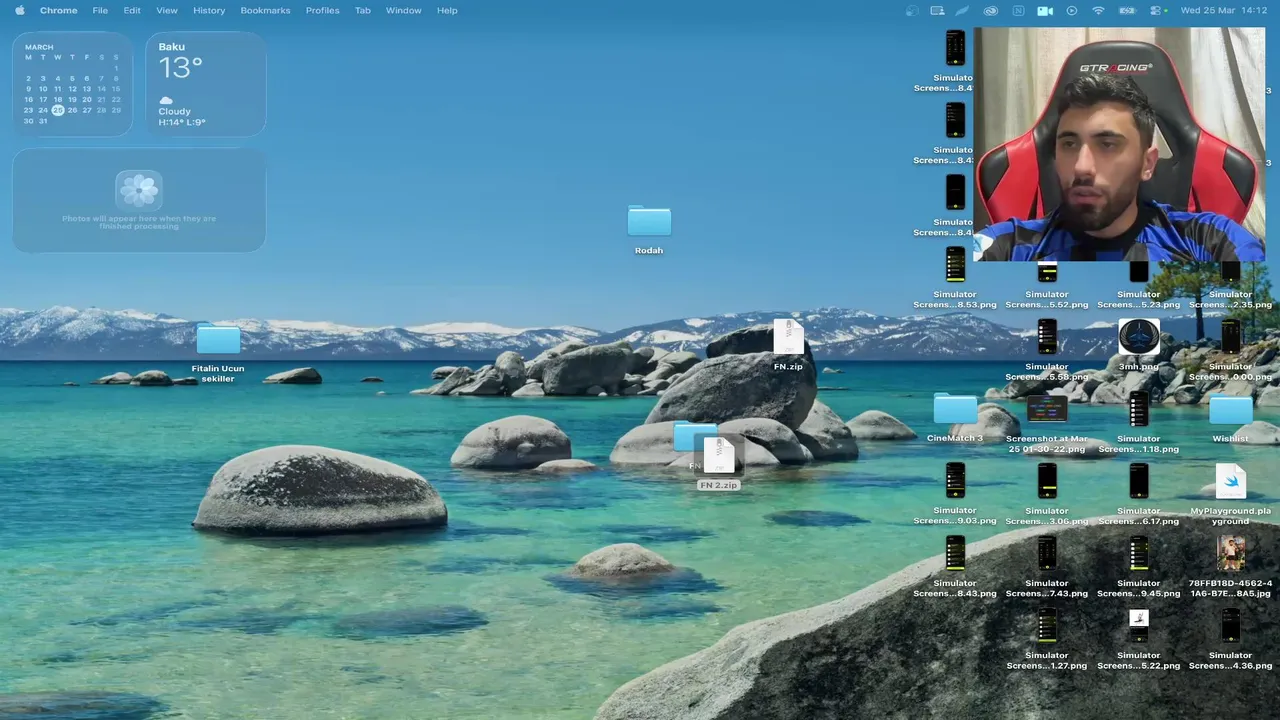Open the Window menu

pyautogui.click(x=404, y=10)
